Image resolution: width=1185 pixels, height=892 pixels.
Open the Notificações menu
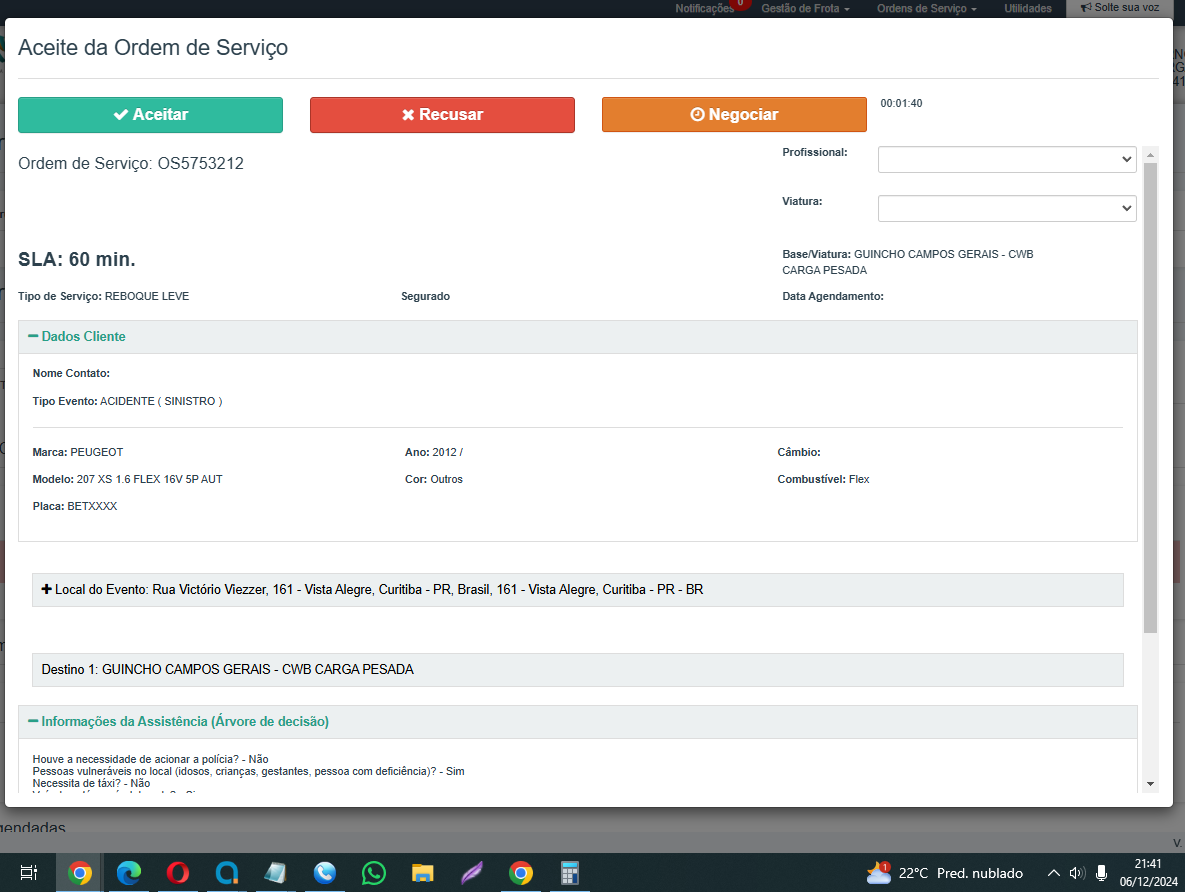(704, 8)
